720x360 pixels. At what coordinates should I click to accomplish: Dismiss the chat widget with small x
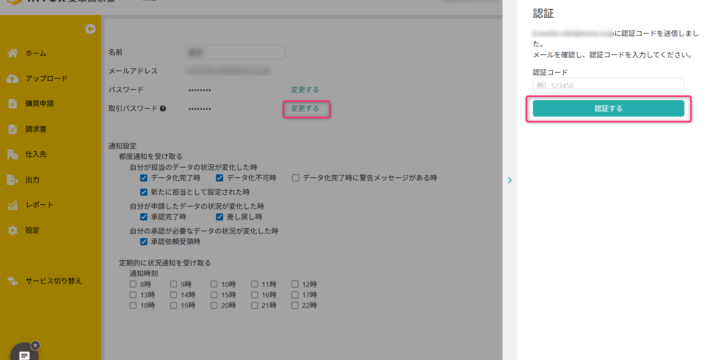(x=35, y=345)
